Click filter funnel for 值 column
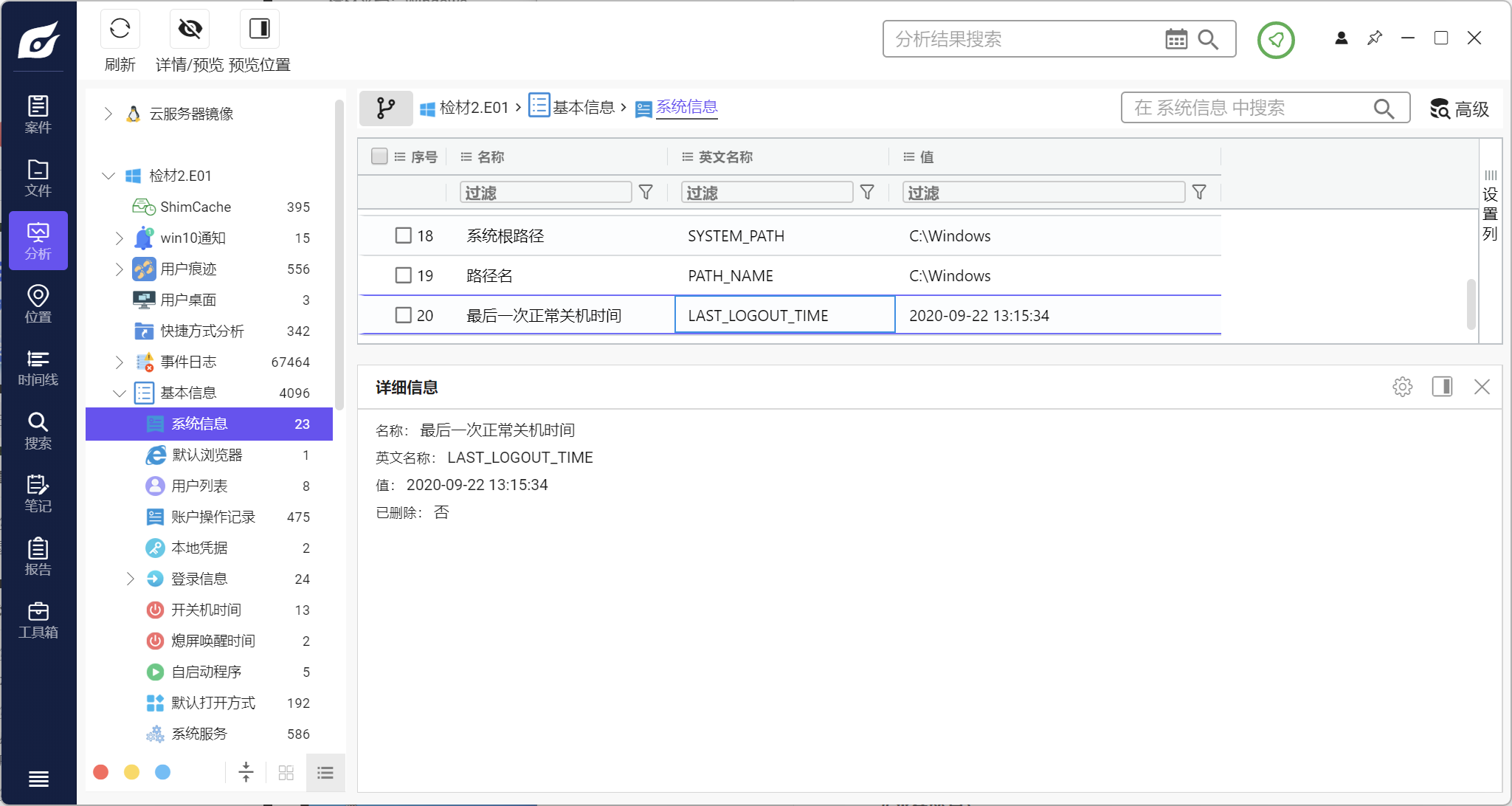This screenshot has width=1512, height=806. coord(1200,193)
